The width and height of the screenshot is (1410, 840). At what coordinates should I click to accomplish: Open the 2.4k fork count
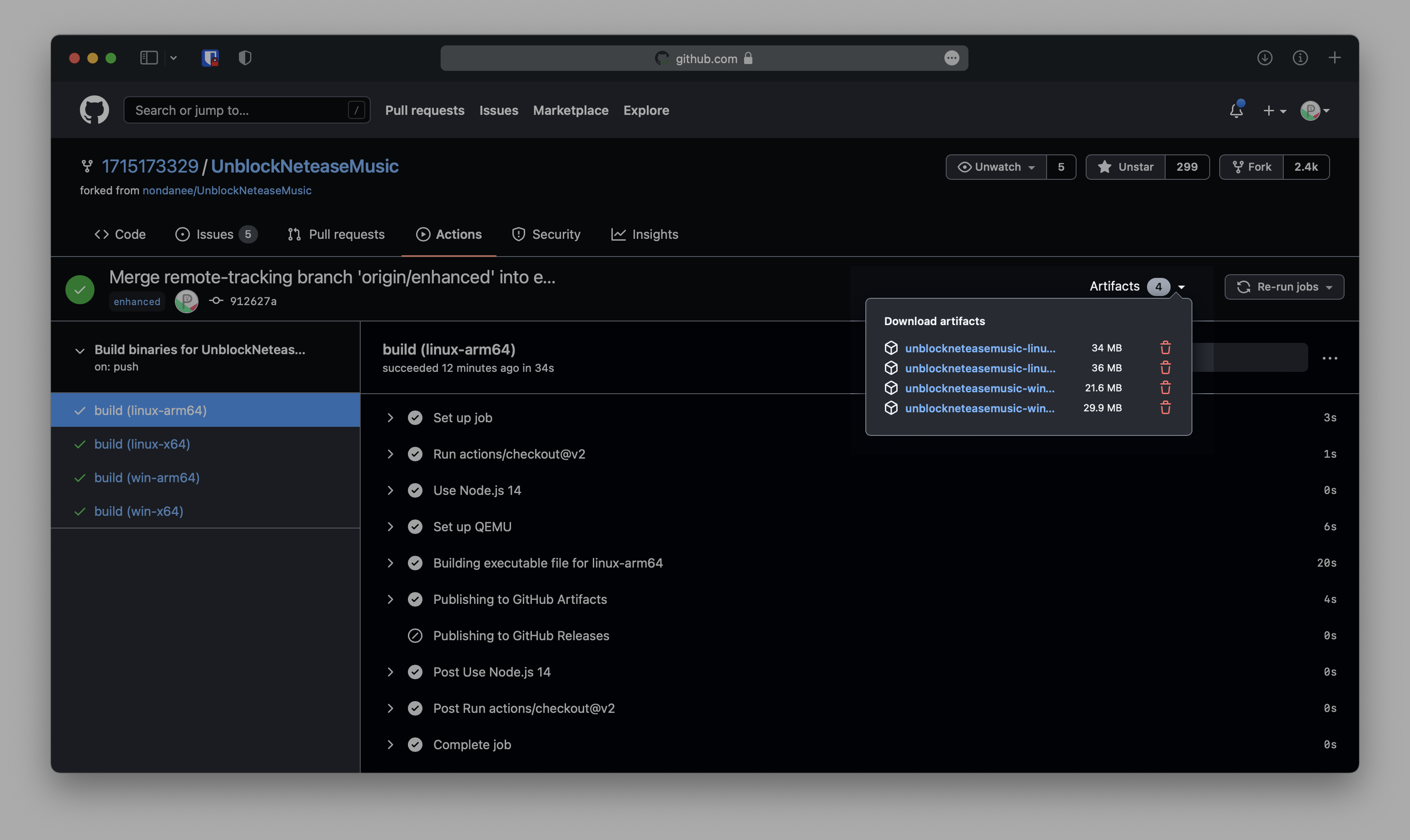(1306, 167)
